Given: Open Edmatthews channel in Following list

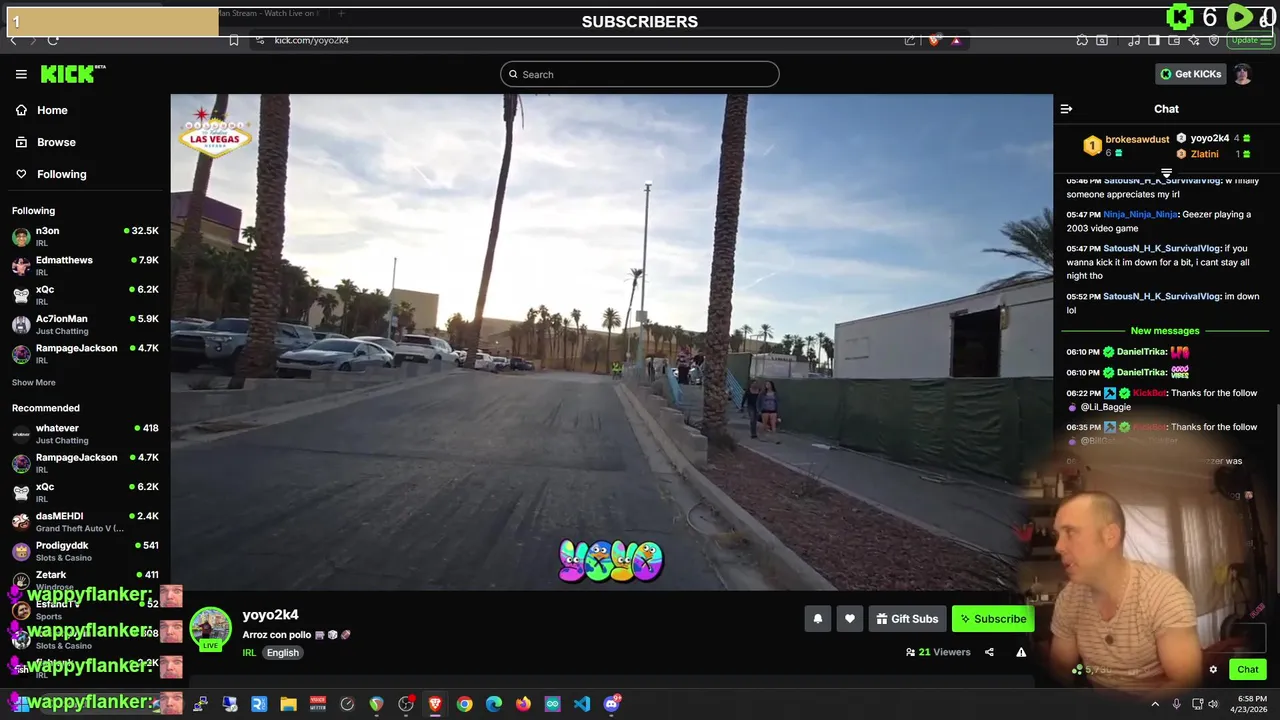Looking at the screenshot, I should tap(85, 265).
